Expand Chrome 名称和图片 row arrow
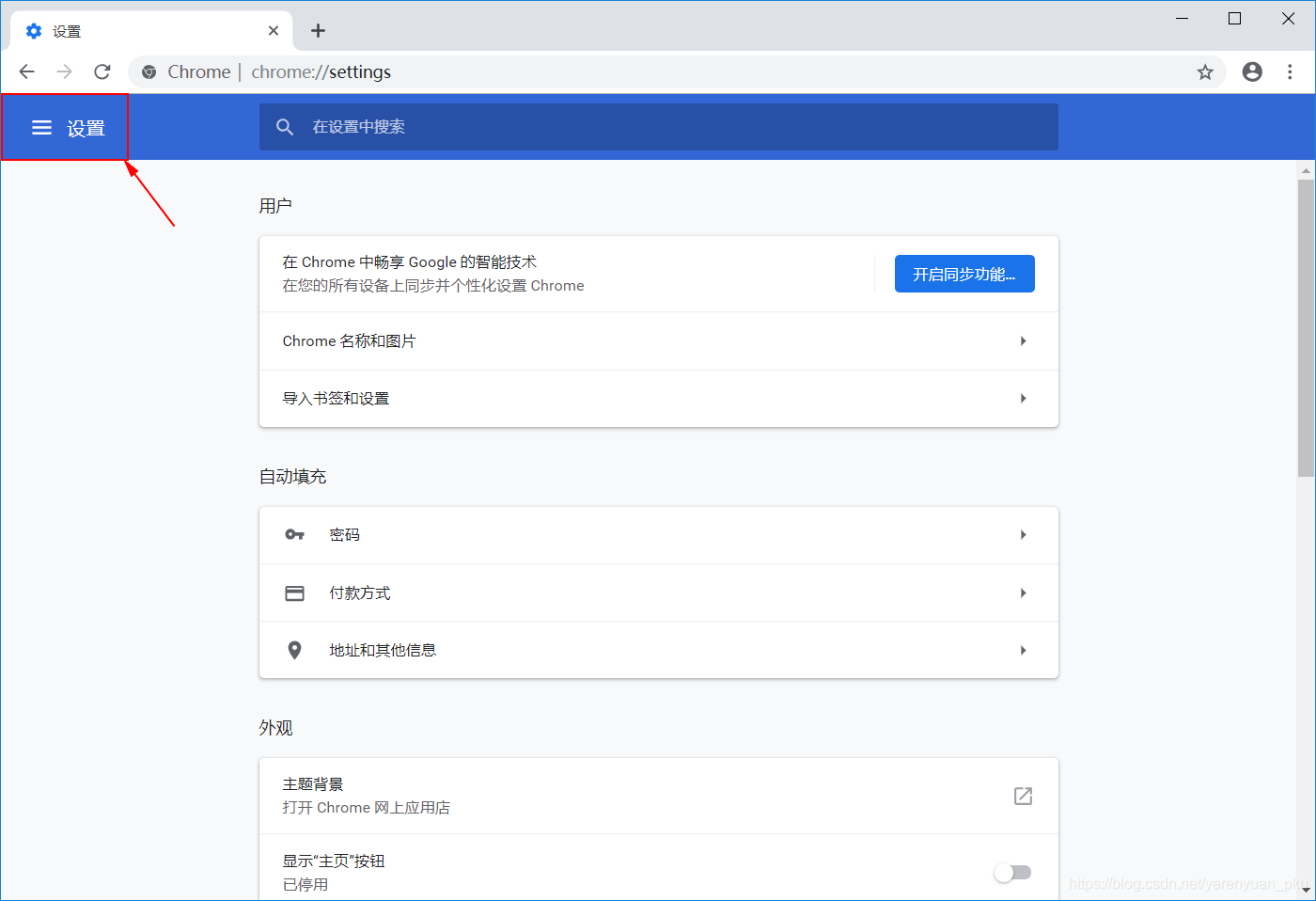 1023,340
